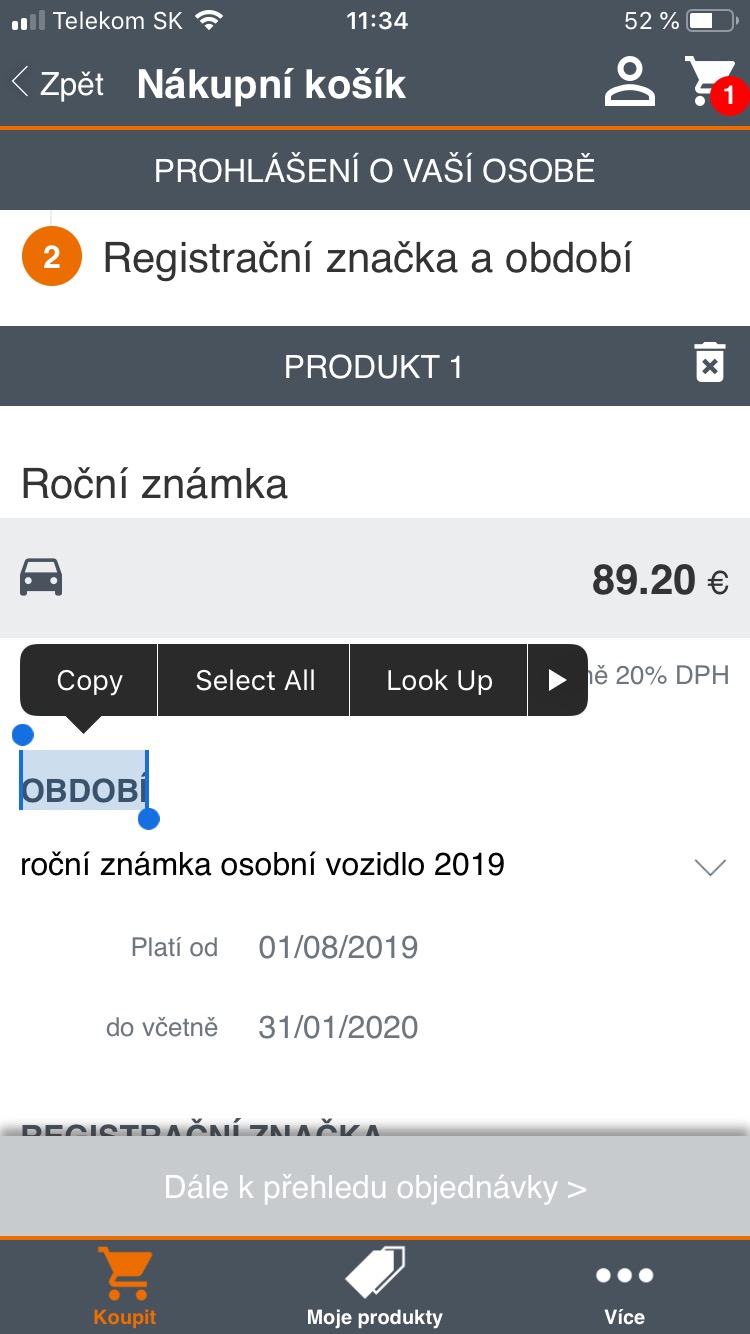Screen dimensions: 750x1334
Task: Tap step 2 orange number badge
Action: [x=51, y=259]
